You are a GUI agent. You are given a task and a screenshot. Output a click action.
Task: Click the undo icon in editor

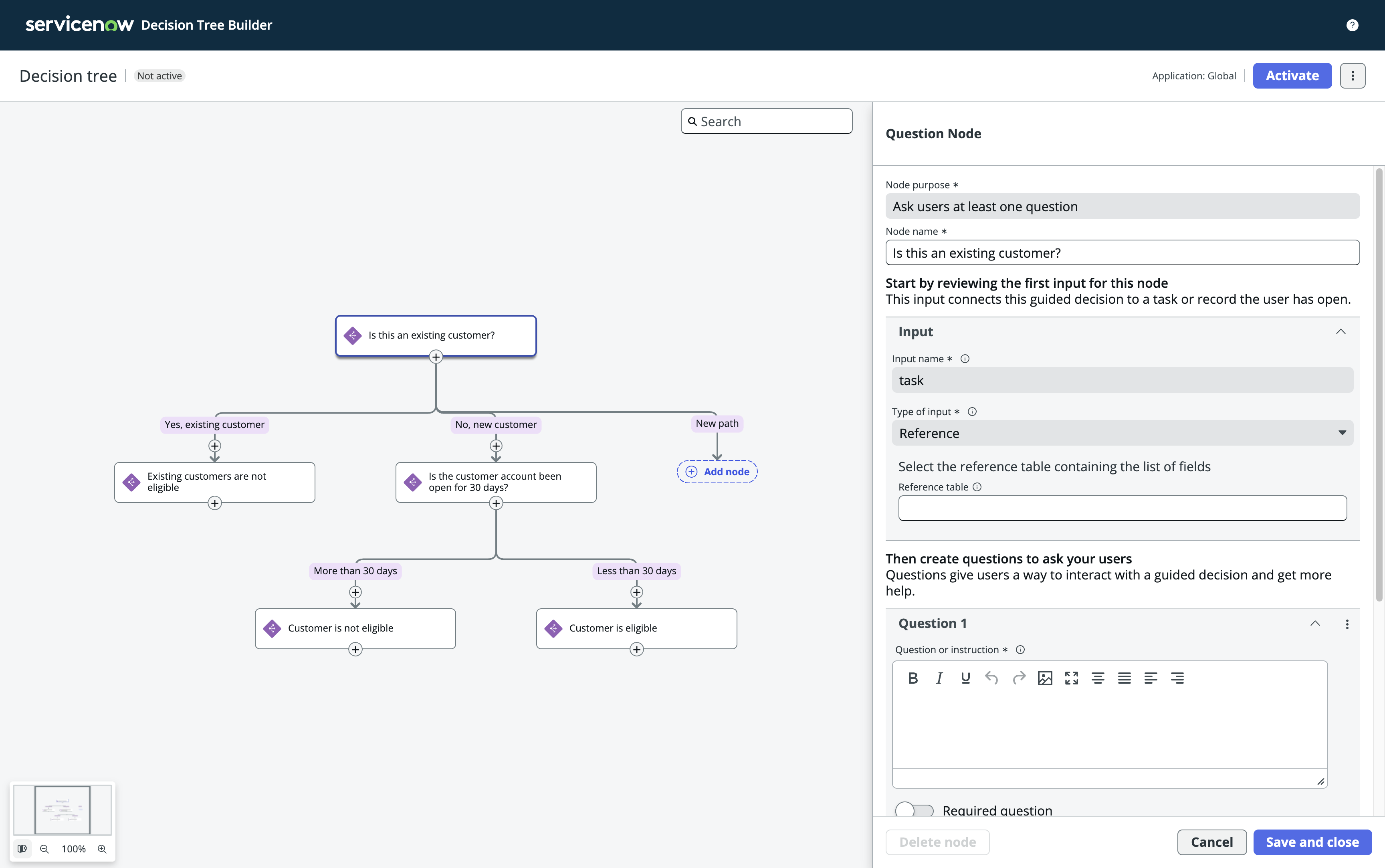991,678
